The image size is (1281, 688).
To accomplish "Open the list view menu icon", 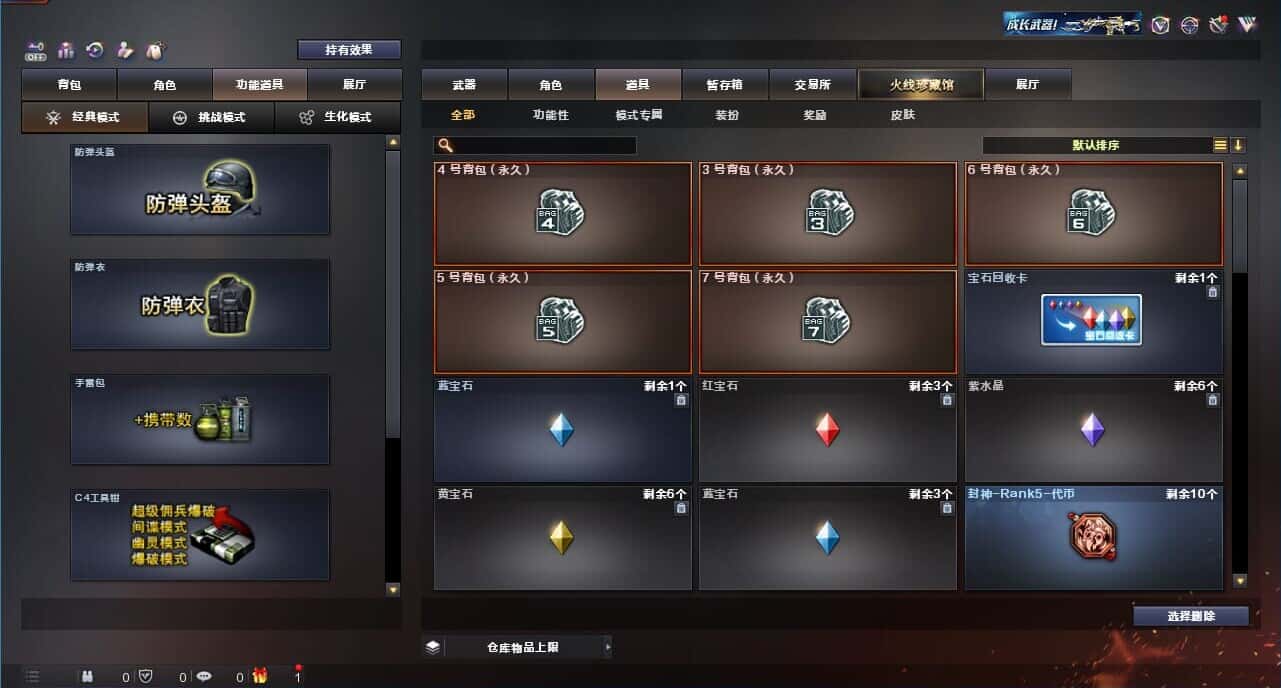I will pyautogui.click(x=1220, y=145).
